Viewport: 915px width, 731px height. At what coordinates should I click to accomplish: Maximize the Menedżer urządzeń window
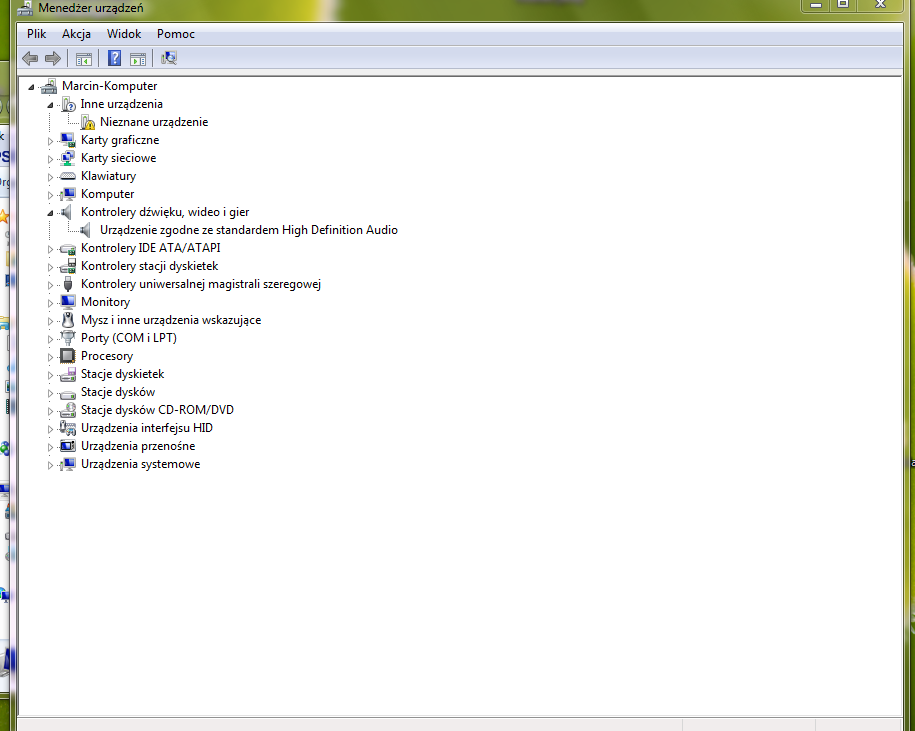coord(843,5)
